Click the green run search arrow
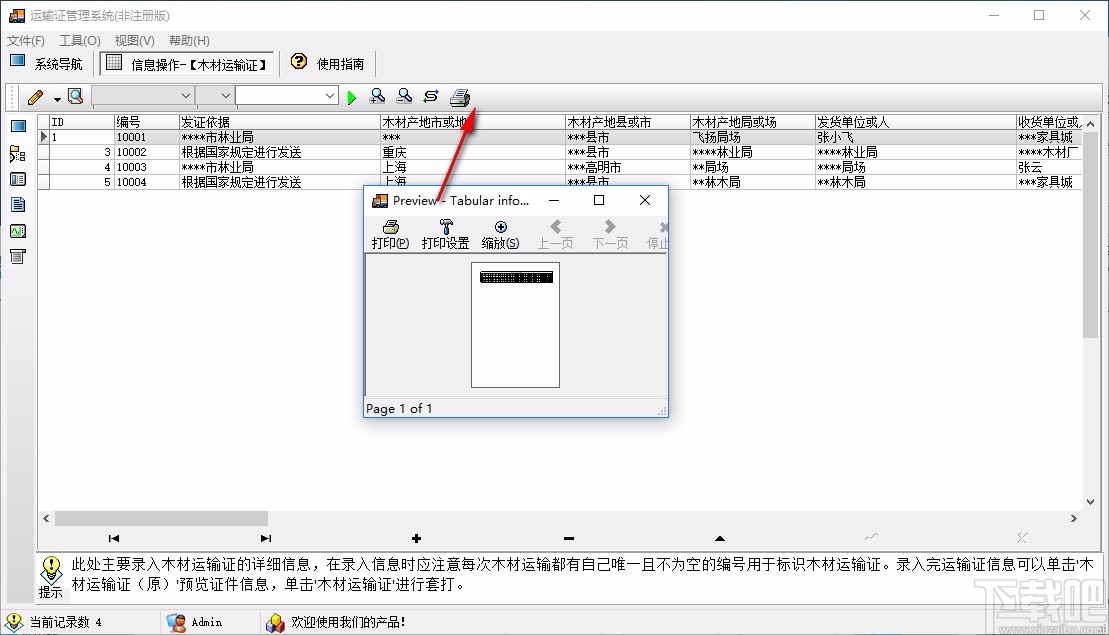The width and height of the screenshot is (1109, 635). click(352, 96)
